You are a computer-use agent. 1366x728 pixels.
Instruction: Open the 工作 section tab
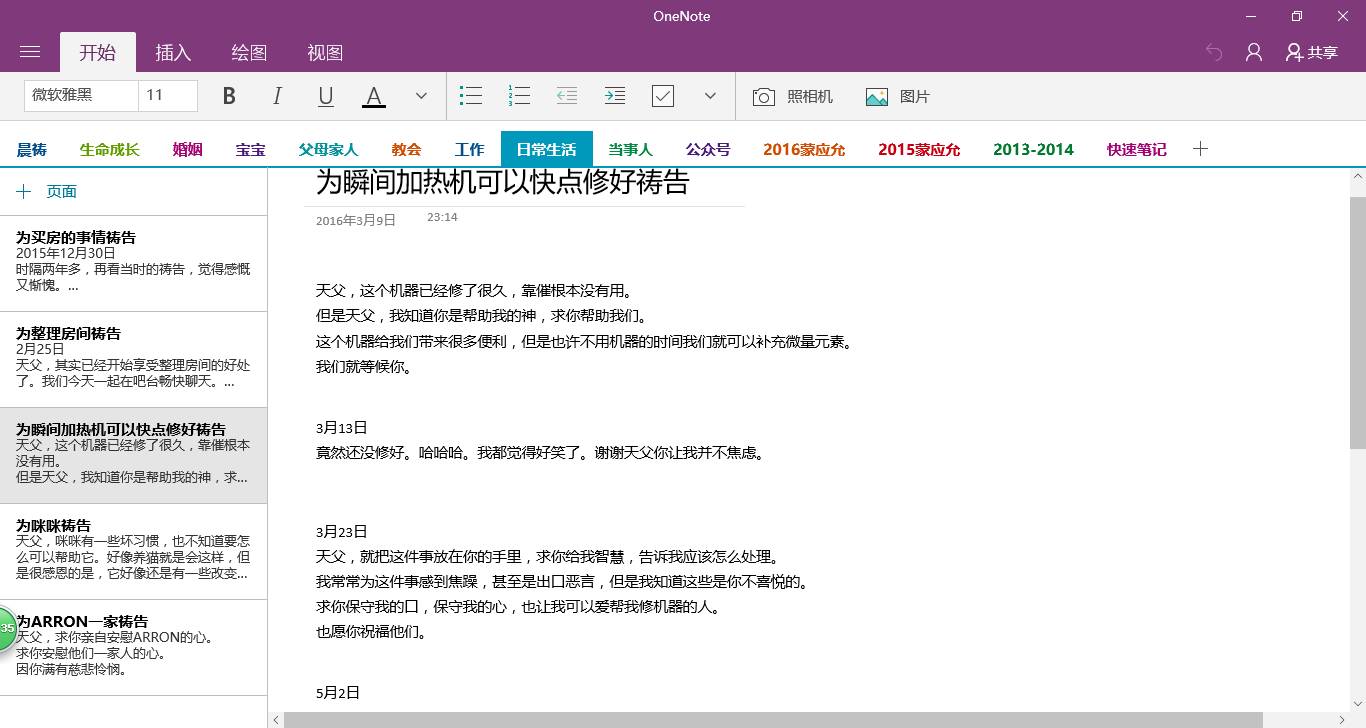(x=469, y=149)
